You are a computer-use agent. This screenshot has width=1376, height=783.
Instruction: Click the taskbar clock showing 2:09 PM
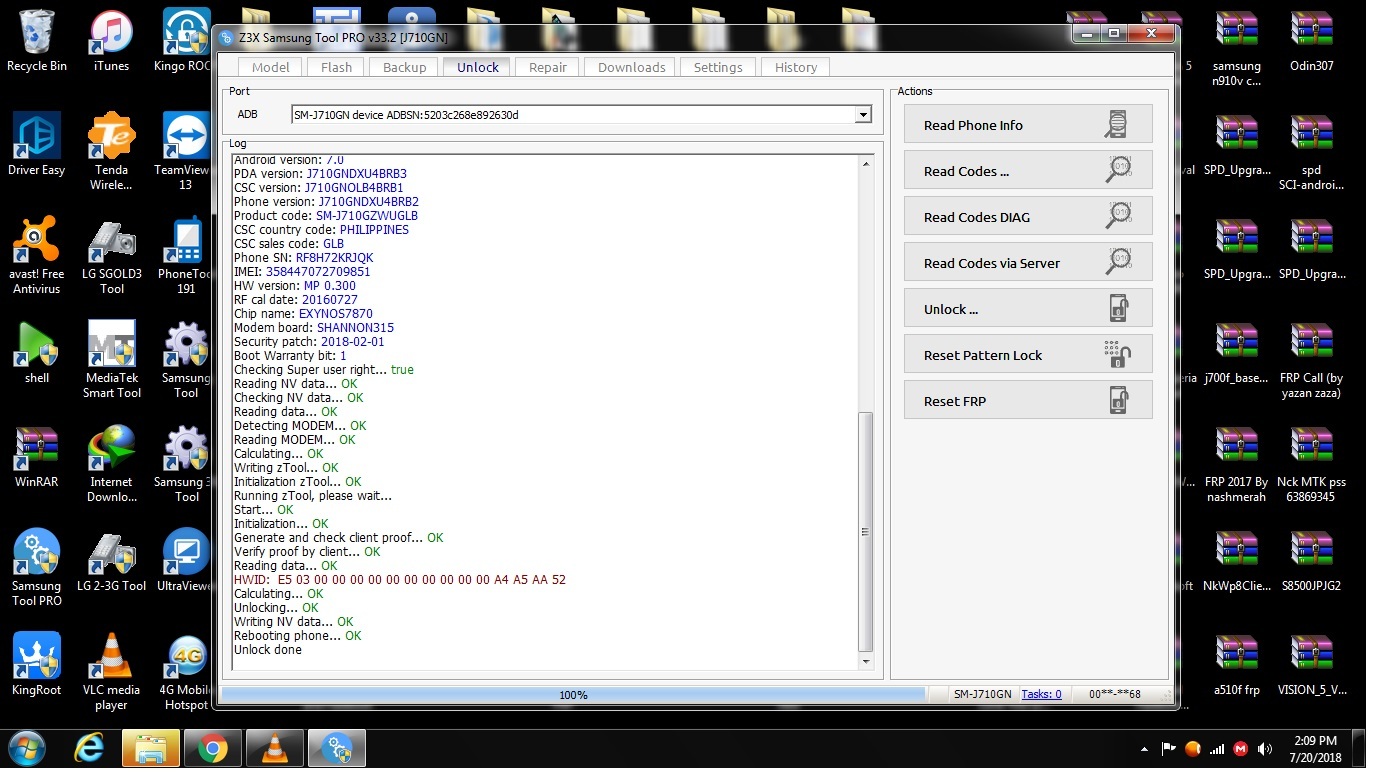(x=1314, y=748)
